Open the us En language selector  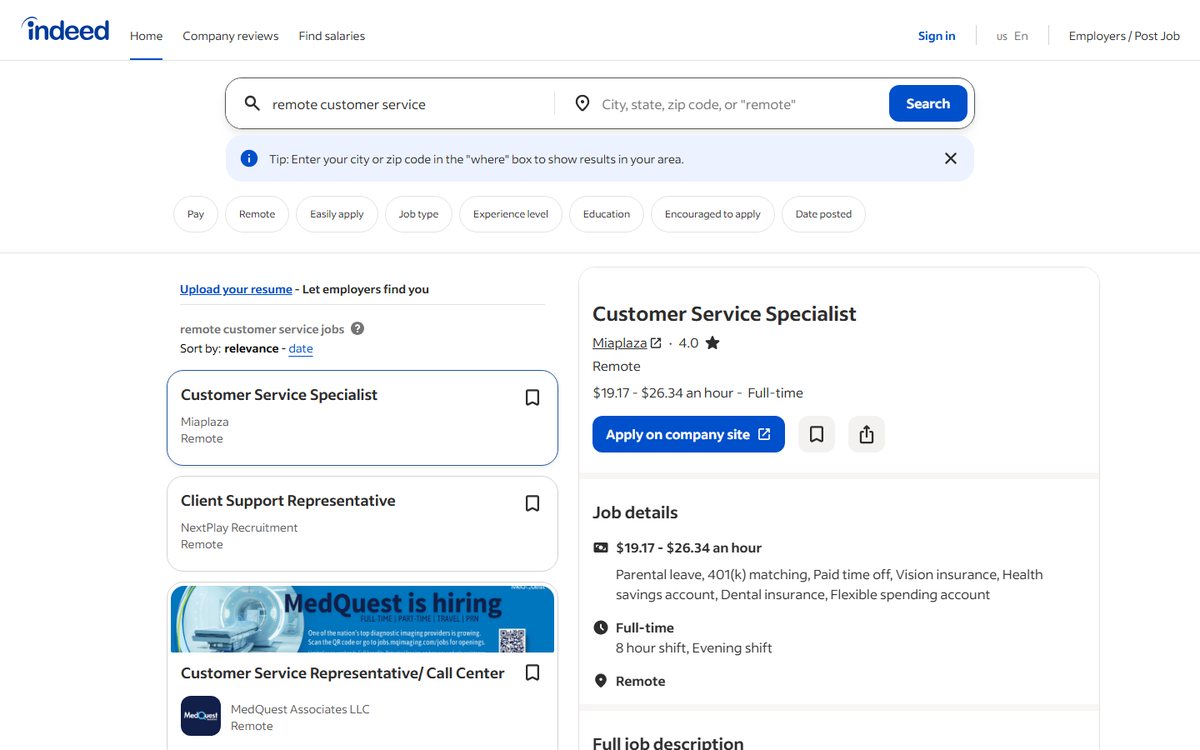click(1012, 36)
